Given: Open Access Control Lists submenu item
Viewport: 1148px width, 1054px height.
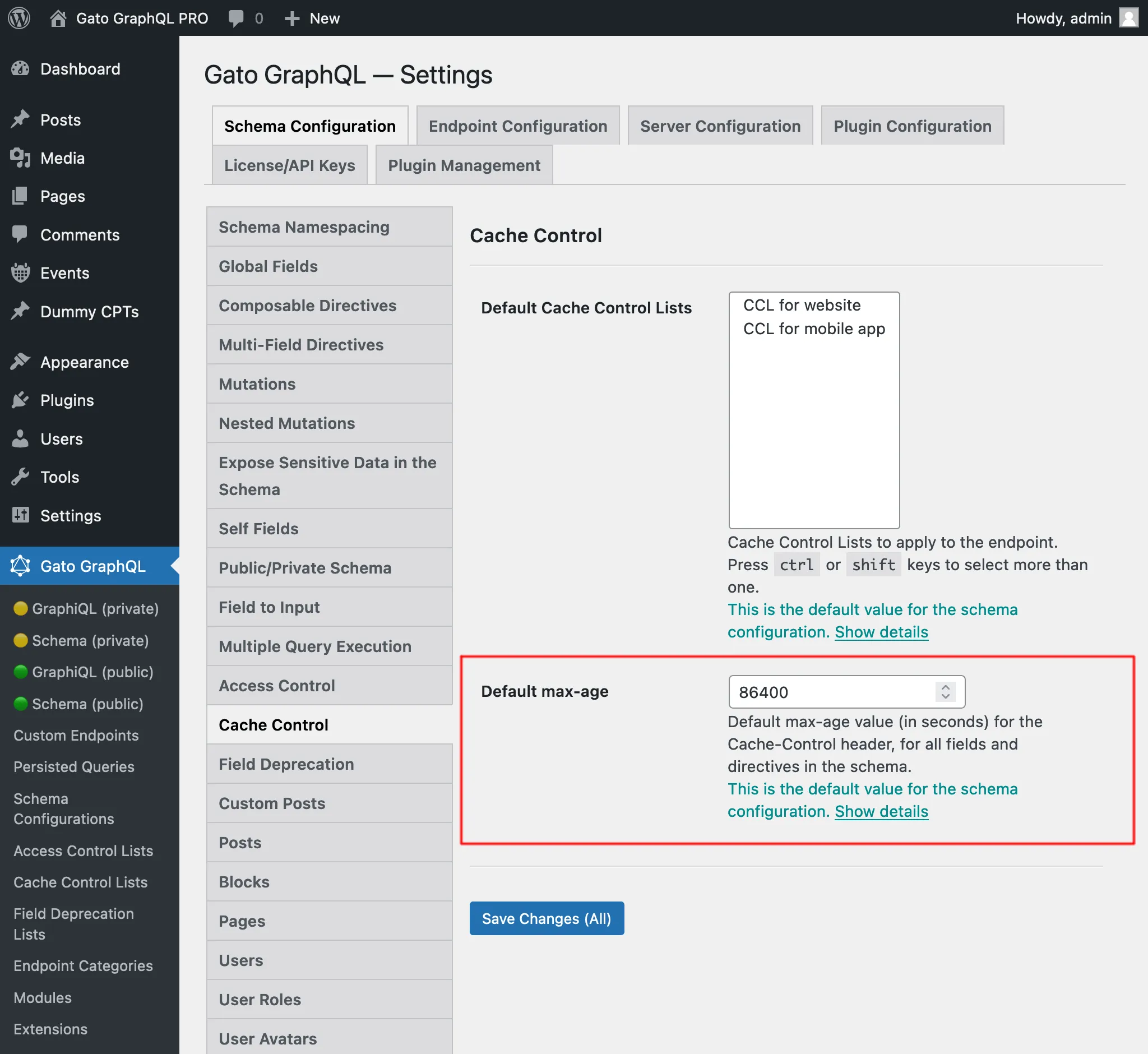Looking at the screenshot, I should (x=84, y=850).
